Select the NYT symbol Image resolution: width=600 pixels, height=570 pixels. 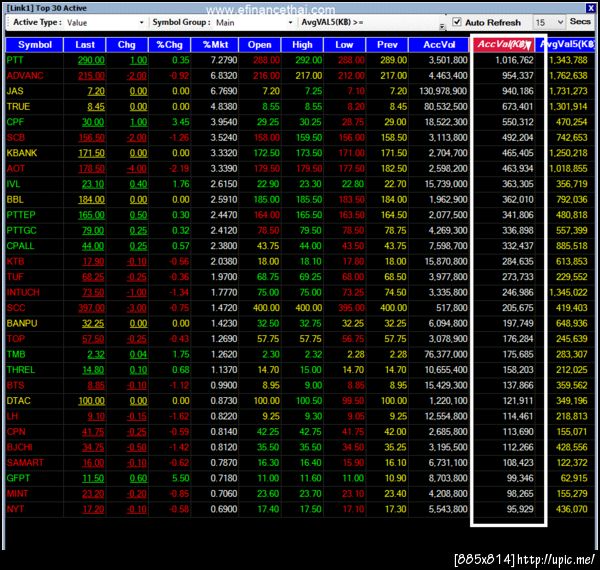15,510
